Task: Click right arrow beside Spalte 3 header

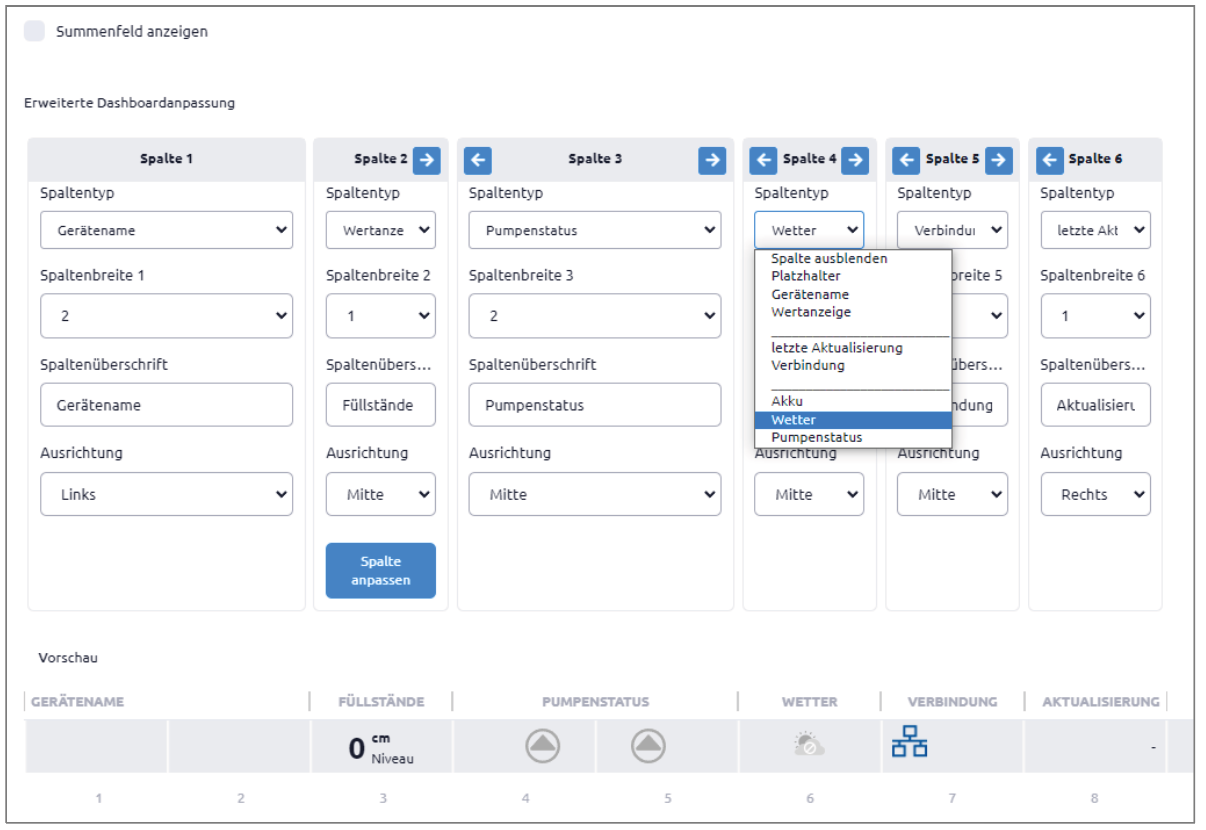Action: pyautogui.click(x=712, y=159)
